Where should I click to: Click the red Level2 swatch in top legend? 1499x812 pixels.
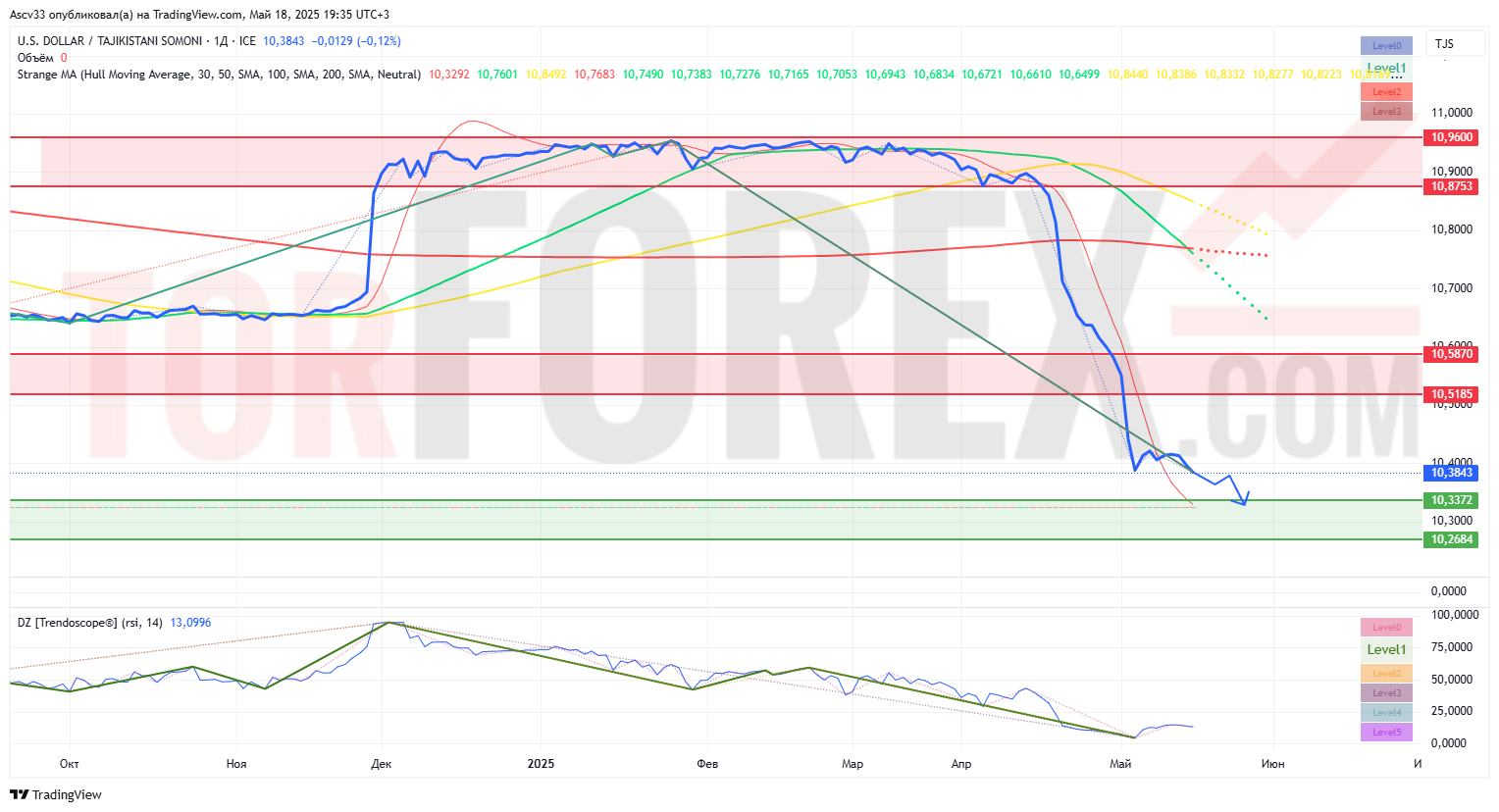1386,92
